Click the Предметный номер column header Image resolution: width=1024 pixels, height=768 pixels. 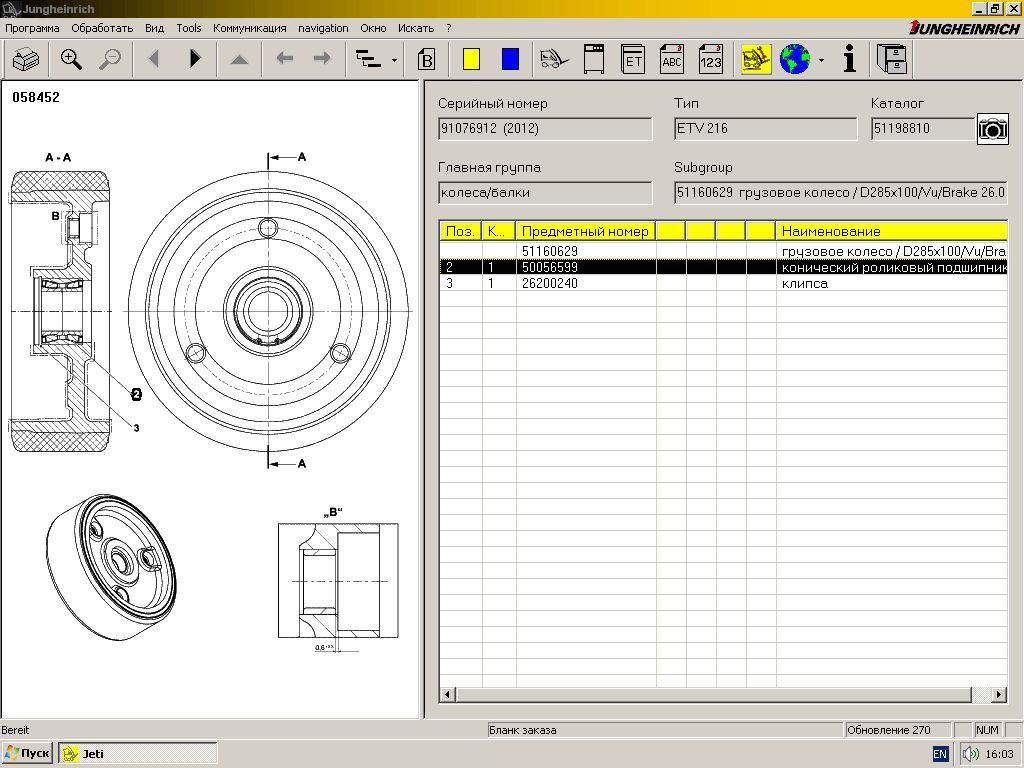coord(586,231)
